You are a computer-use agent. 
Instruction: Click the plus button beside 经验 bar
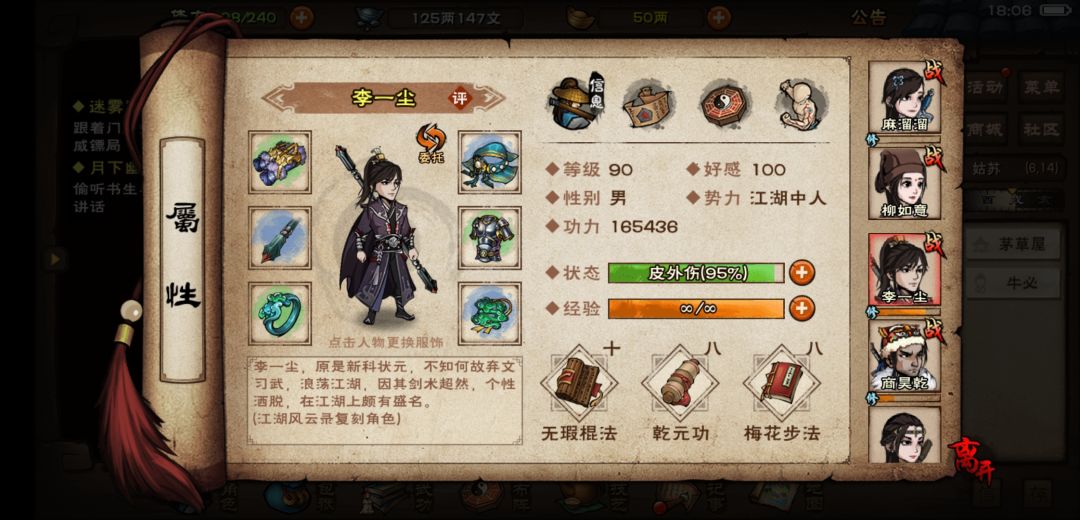(801, 309)
